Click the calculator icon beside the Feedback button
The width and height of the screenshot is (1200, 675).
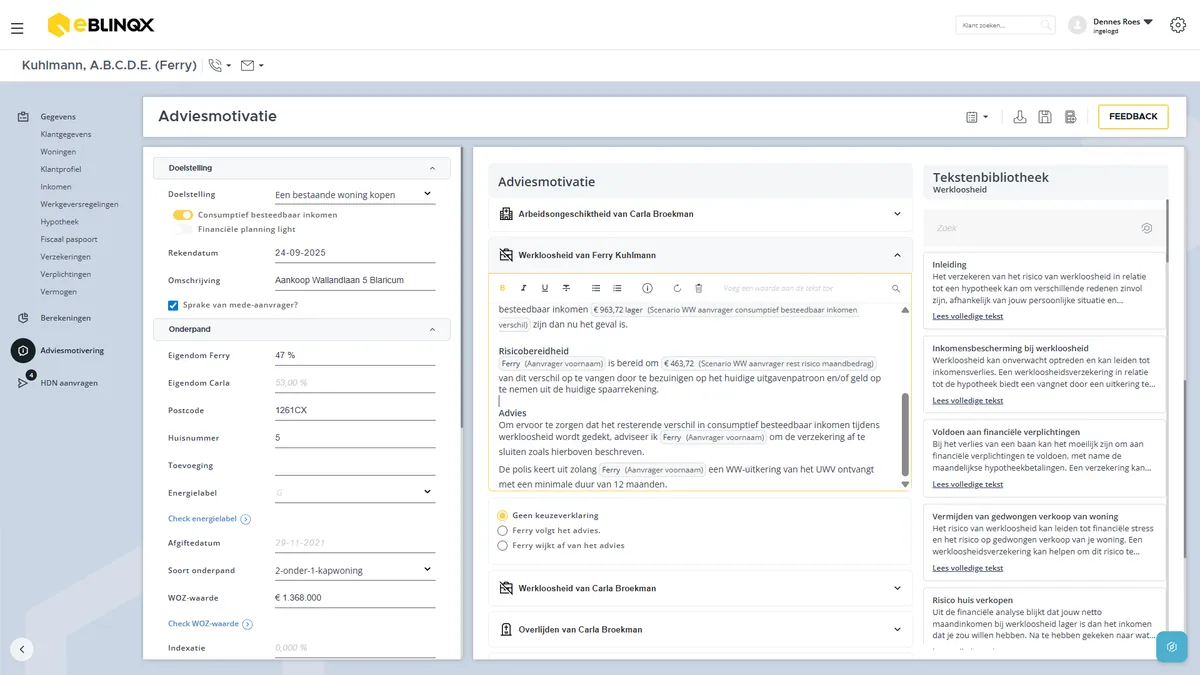coord(1070,117)
